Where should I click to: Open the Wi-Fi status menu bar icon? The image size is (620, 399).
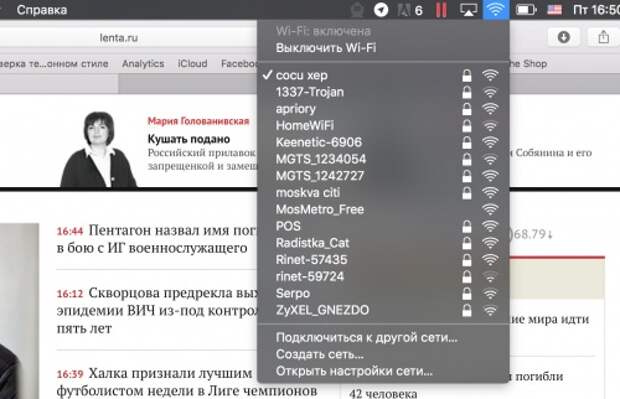(495, 9)
